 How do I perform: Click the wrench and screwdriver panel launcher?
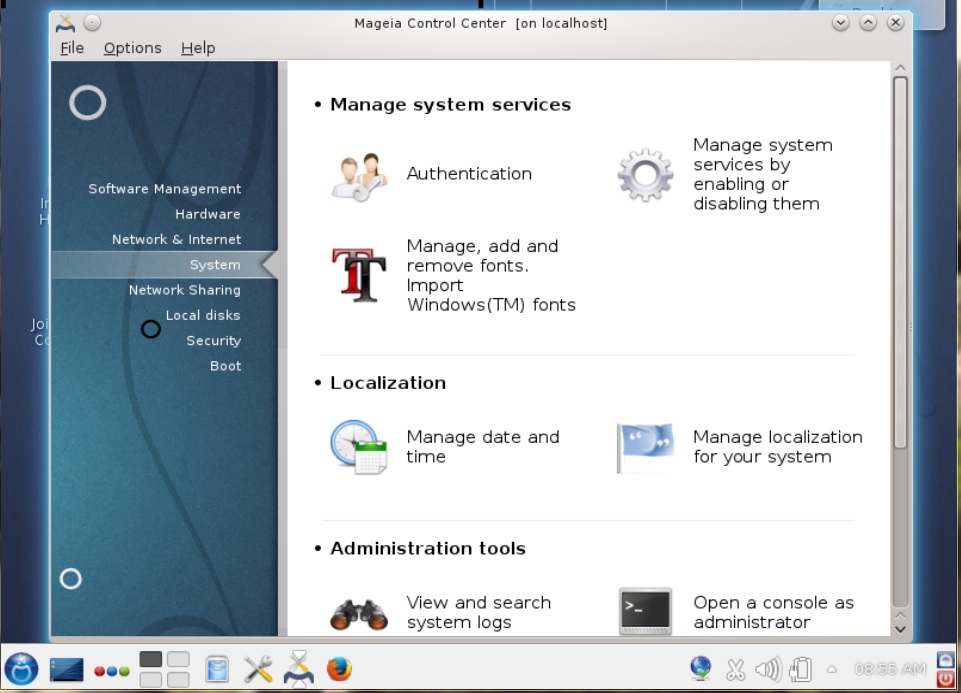pyautogui.click(x=258, y=669)
